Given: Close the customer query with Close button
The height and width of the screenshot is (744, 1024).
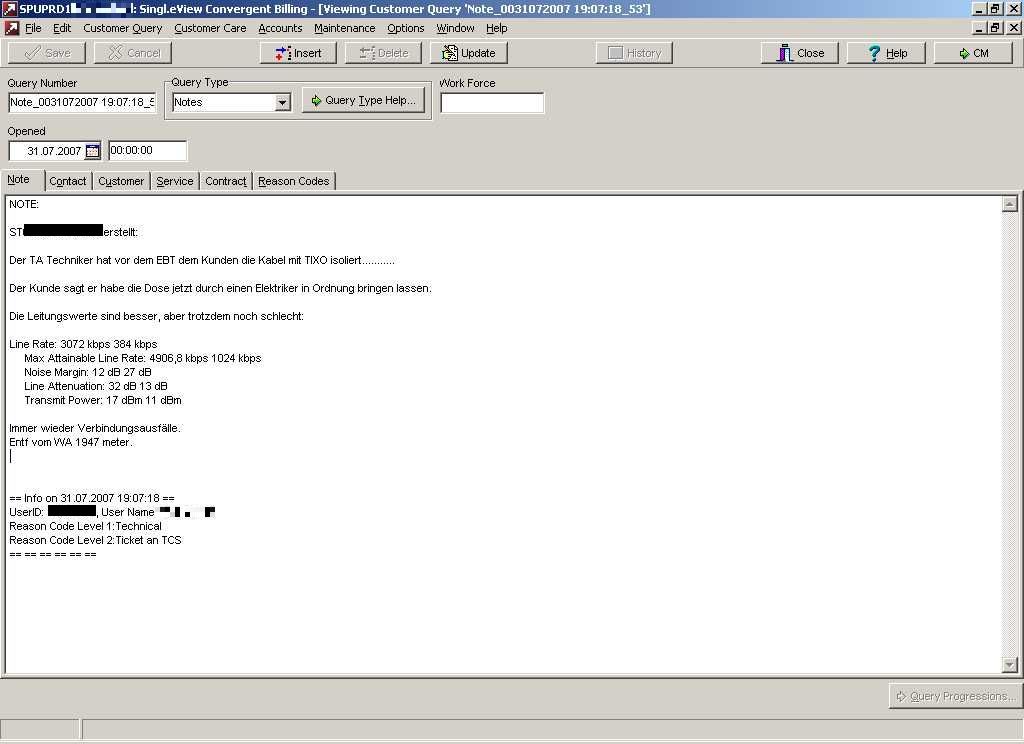Looking at the screenshot, I should 800,53.
